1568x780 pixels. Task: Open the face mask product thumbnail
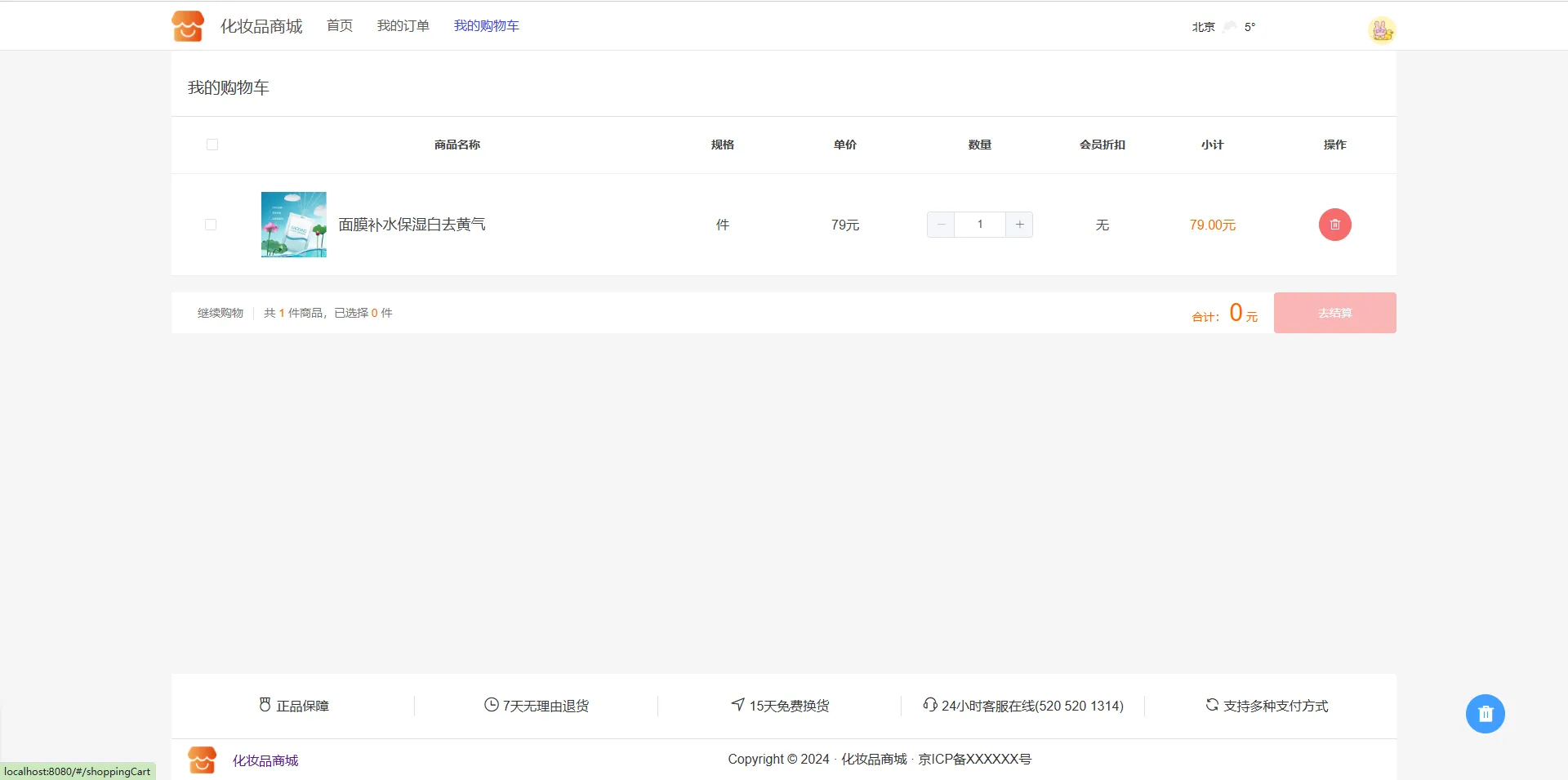point(294,225)
